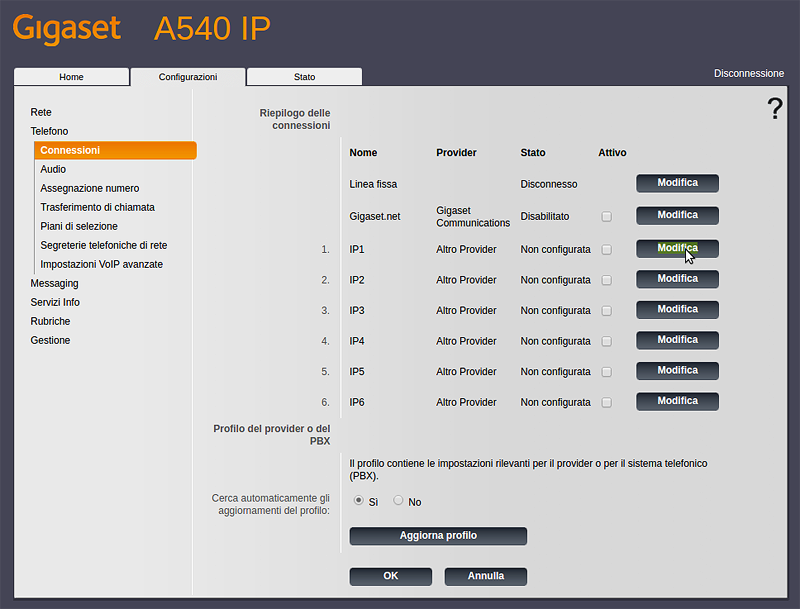
Task: Open Servizi Info in the sidebar
Action: [x=55, y=302]
